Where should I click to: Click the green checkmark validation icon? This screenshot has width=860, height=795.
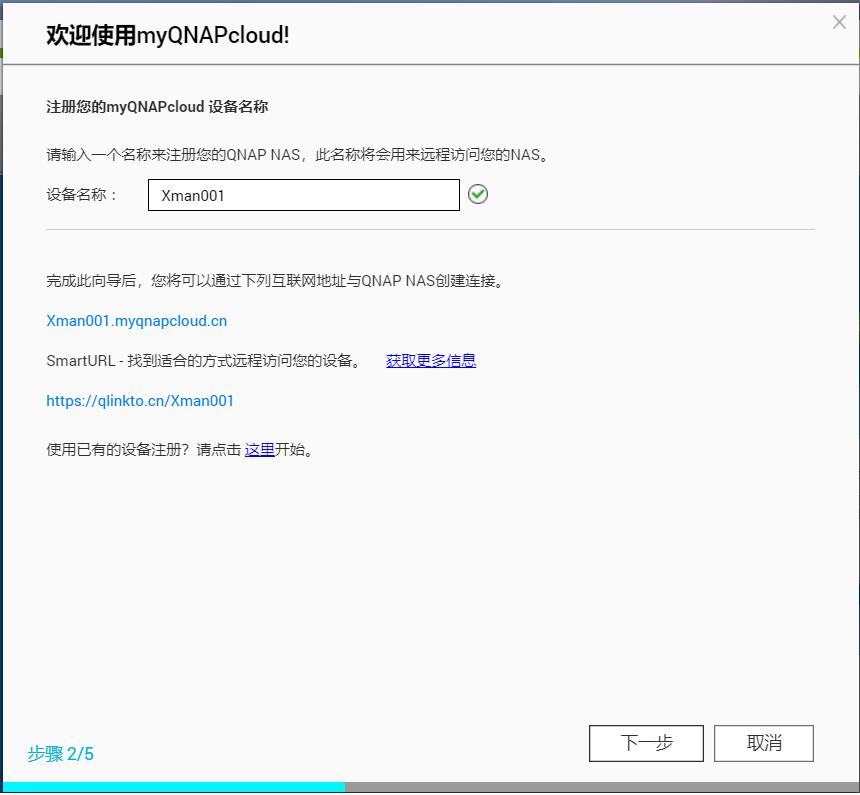tap(477, 194)
